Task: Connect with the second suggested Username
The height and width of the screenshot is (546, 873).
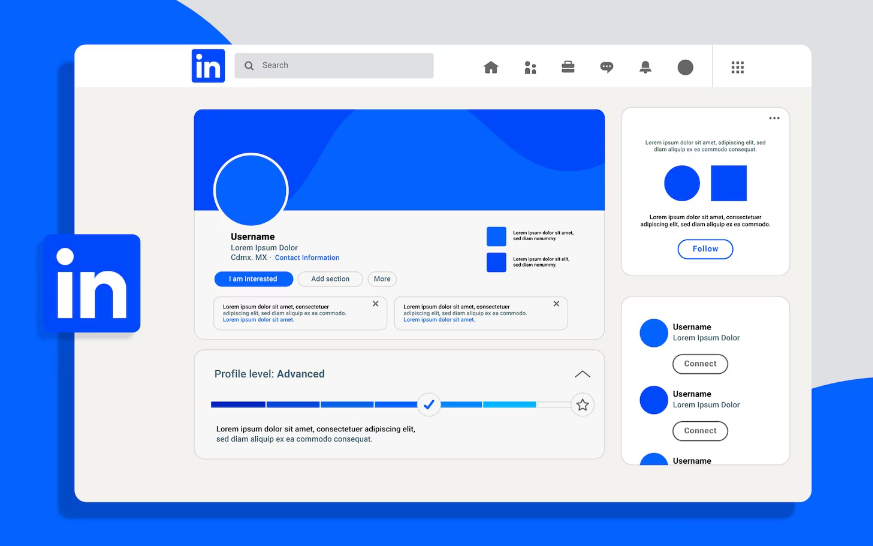Action: click(x=700, y=431)
